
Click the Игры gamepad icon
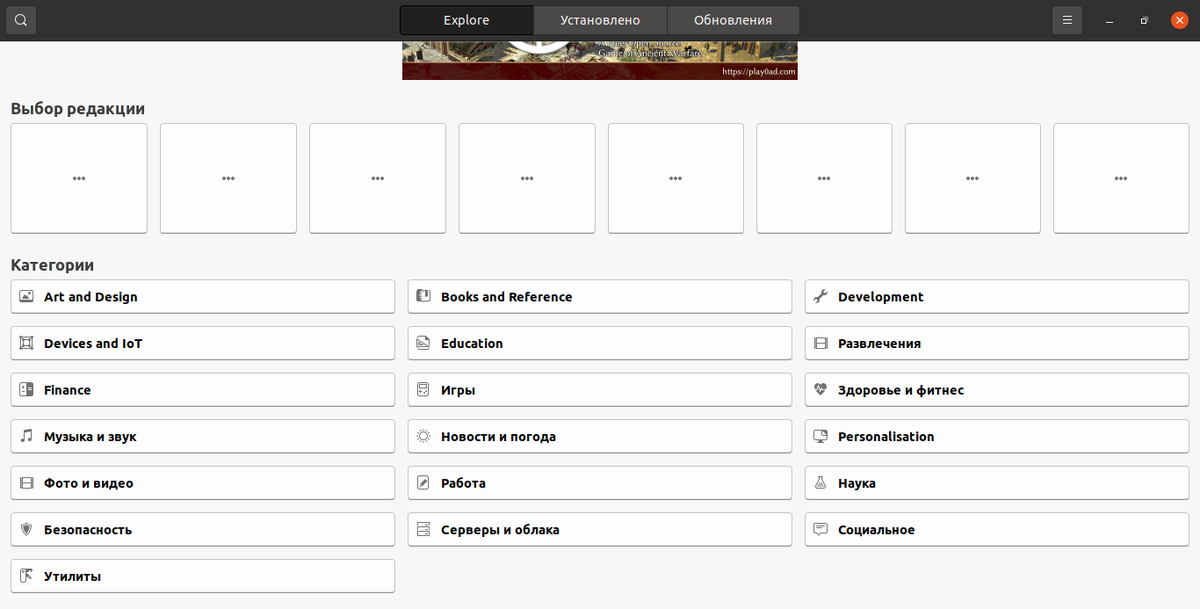coord(423,390)
